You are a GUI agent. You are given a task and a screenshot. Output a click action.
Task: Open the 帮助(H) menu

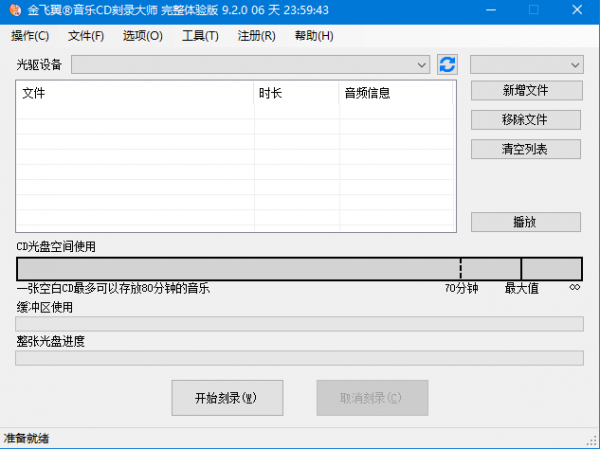314,36
